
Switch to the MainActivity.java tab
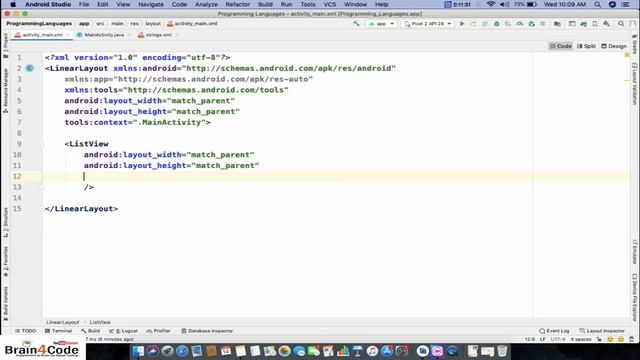[104, 35]
